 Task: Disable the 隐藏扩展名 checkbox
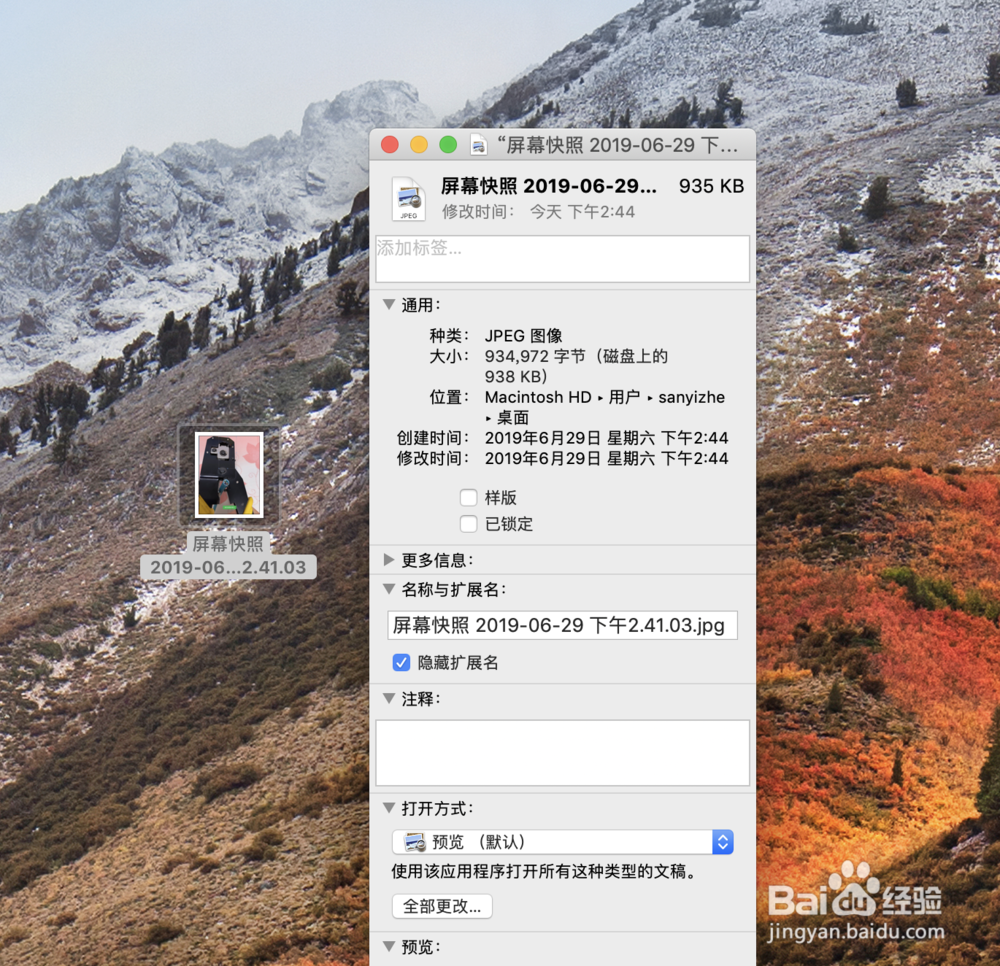(401, 662)
